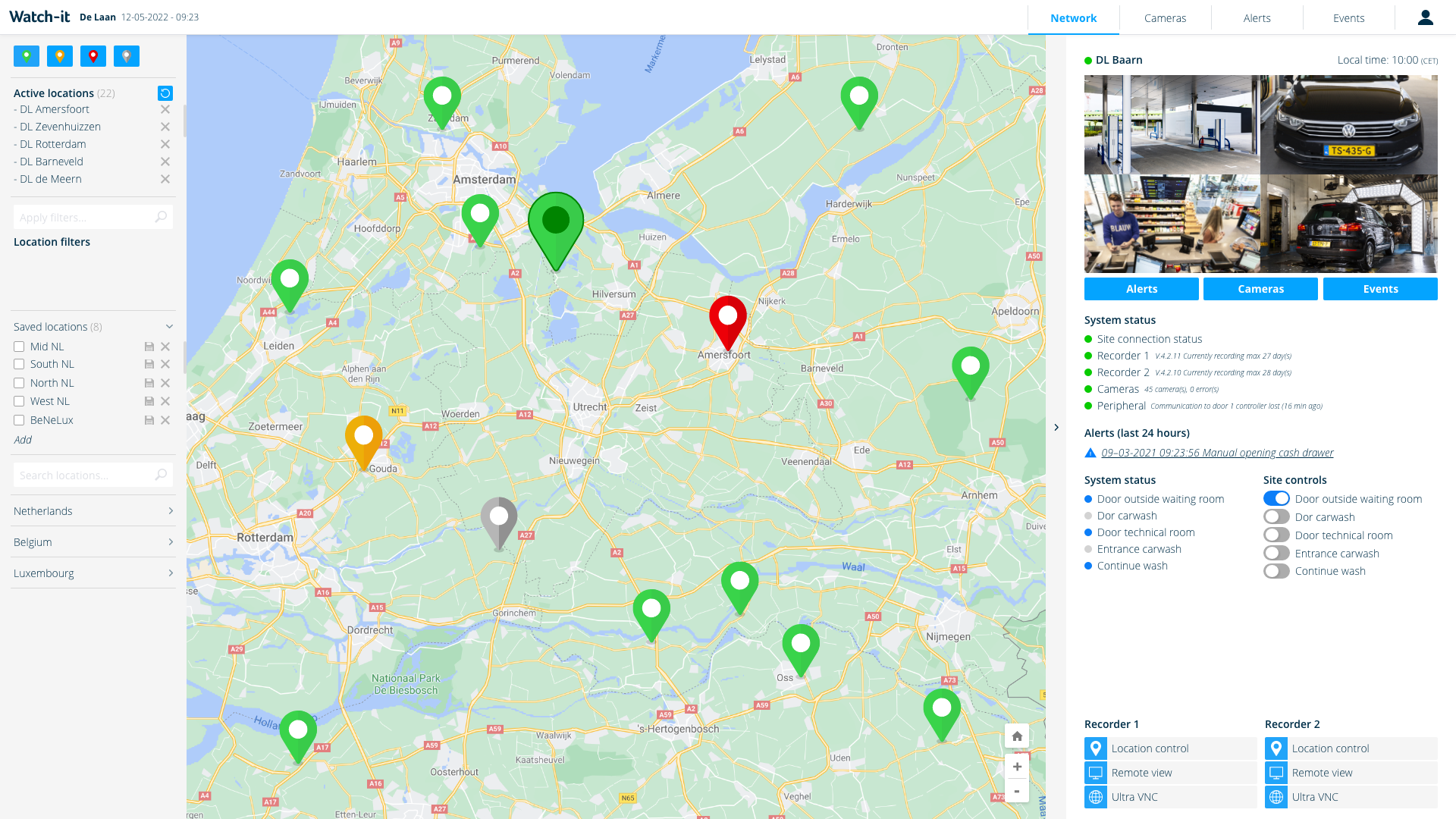Save the South NL location set

point(149,365)
